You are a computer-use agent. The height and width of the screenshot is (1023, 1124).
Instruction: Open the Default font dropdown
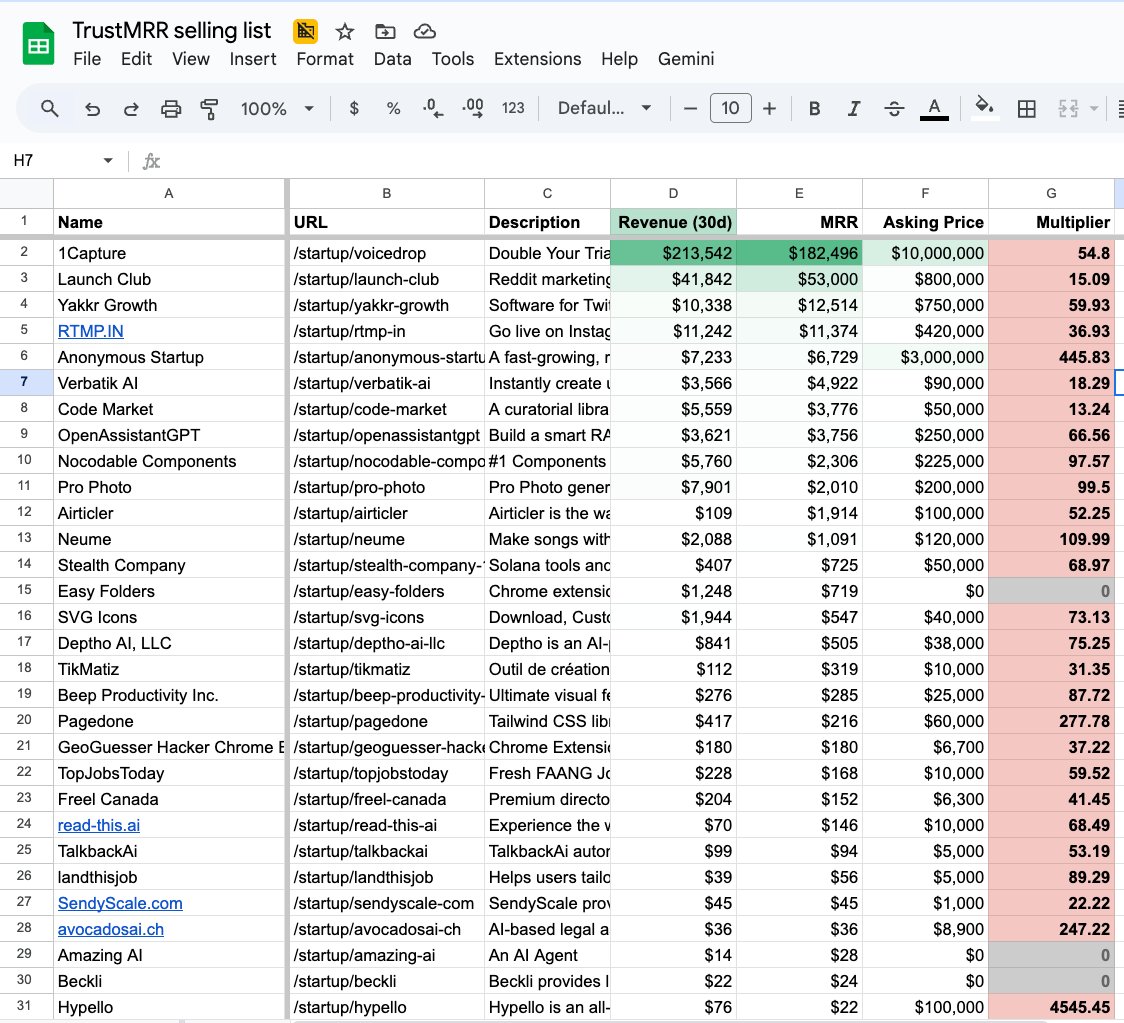[603, 108]
